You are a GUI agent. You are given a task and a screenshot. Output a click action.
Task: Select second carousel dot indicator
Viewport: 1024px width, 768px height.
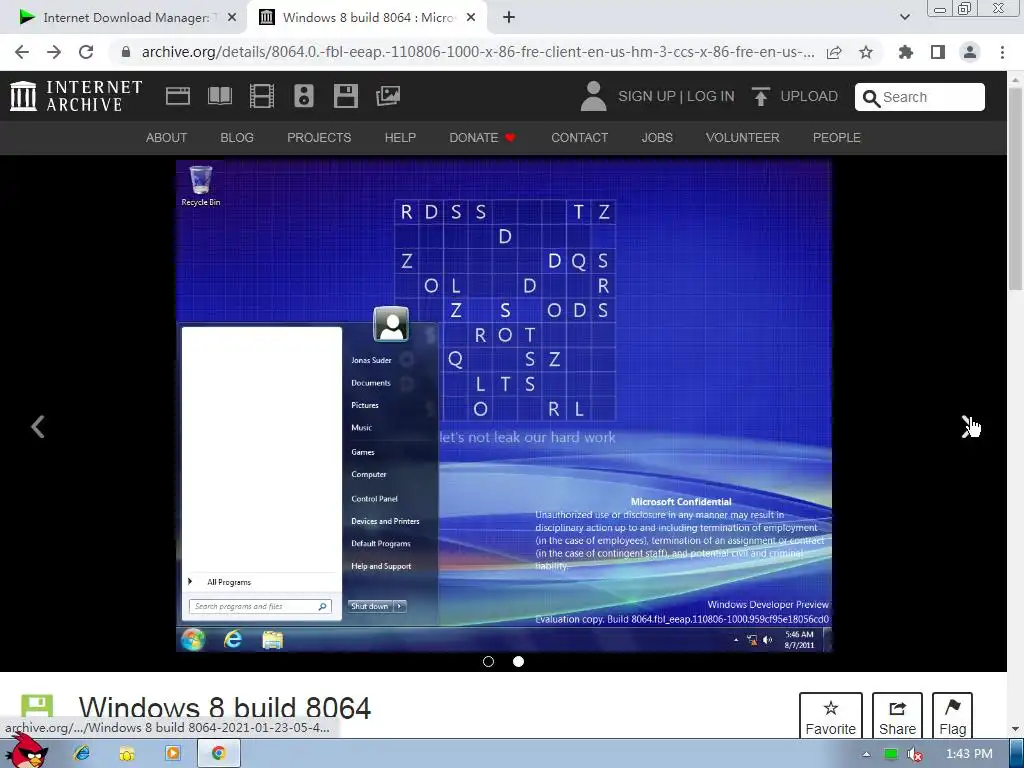(519, 662)
